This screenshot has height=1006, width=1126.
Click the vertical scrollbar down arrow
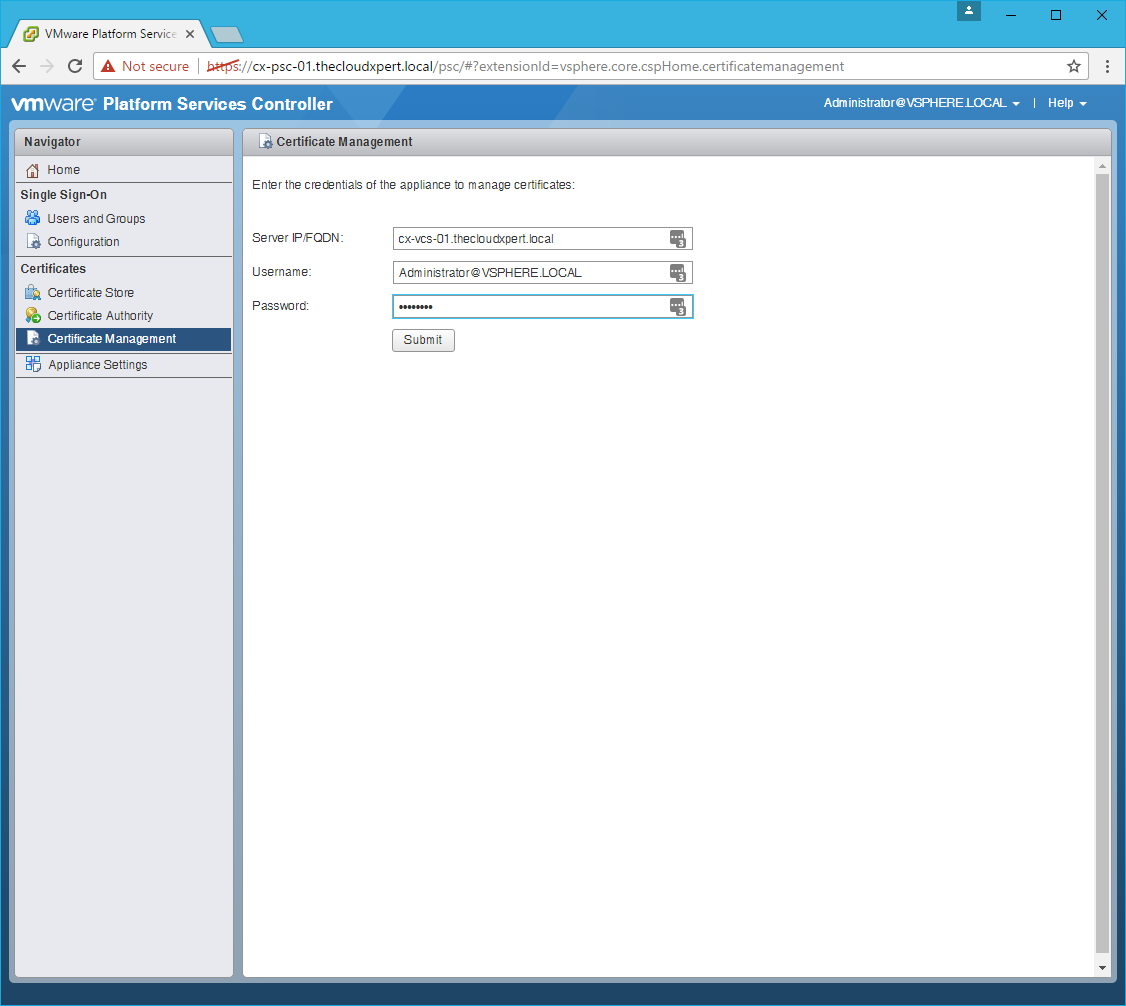click(x=1103, y=968)
